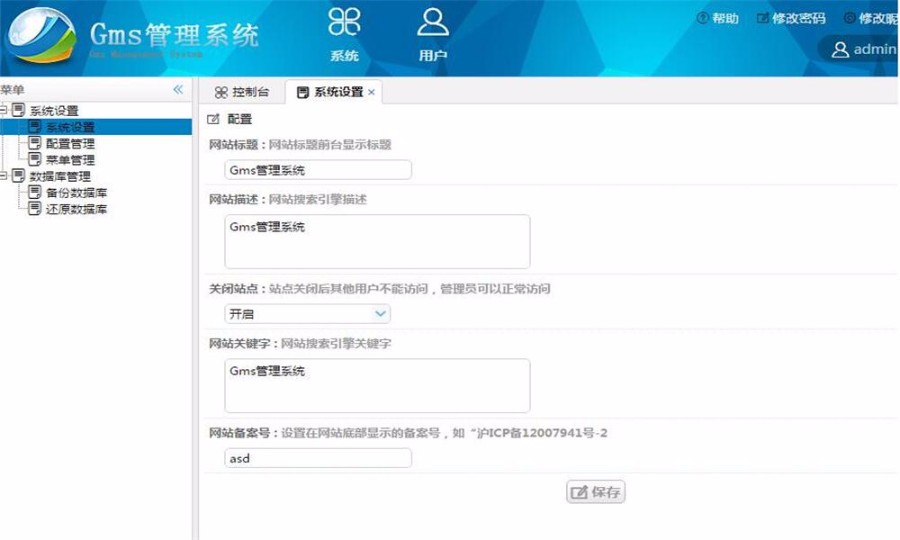Open 修改密码 change password link

tap(791, 18)
